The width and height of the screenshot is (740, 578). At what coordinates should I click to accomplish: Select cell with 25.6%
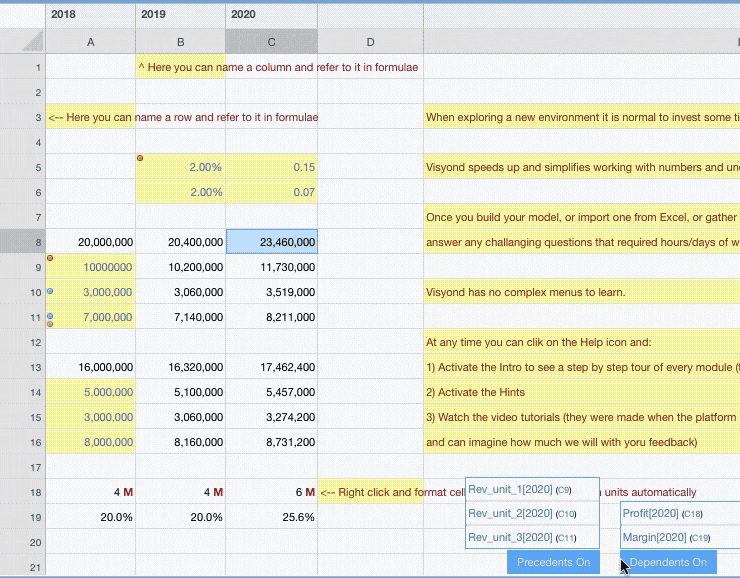272,517
